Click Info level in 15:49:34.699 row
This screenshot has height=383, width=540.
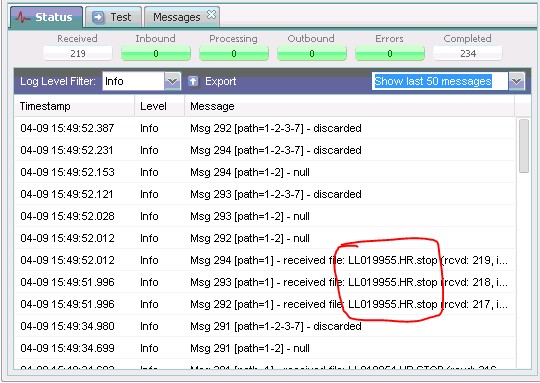pyautogui.click(x=149, y=348)
